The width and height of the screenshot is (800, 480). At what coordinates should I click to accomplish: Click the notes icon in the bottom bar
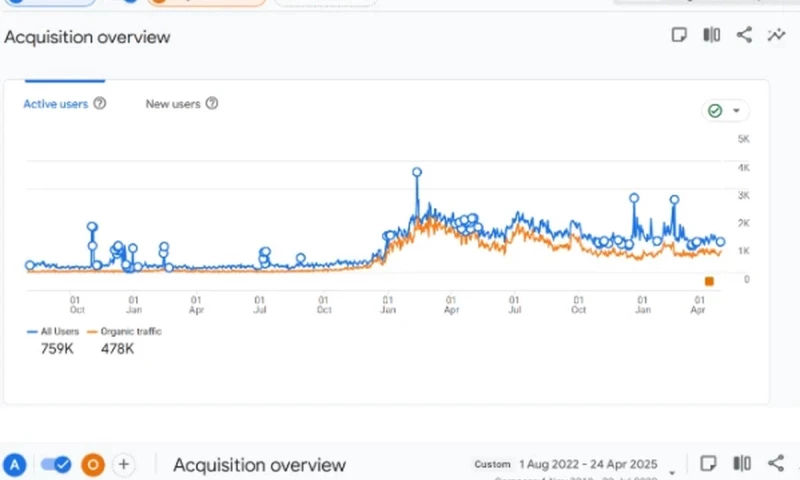click(x=709, y=463)
